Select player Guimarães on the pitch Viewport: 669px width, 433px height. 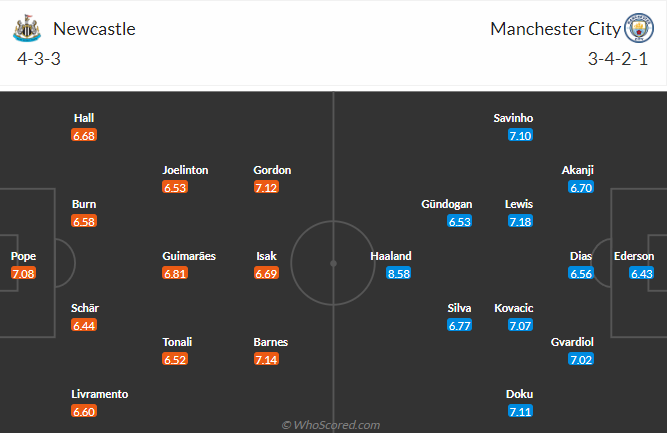189,256
